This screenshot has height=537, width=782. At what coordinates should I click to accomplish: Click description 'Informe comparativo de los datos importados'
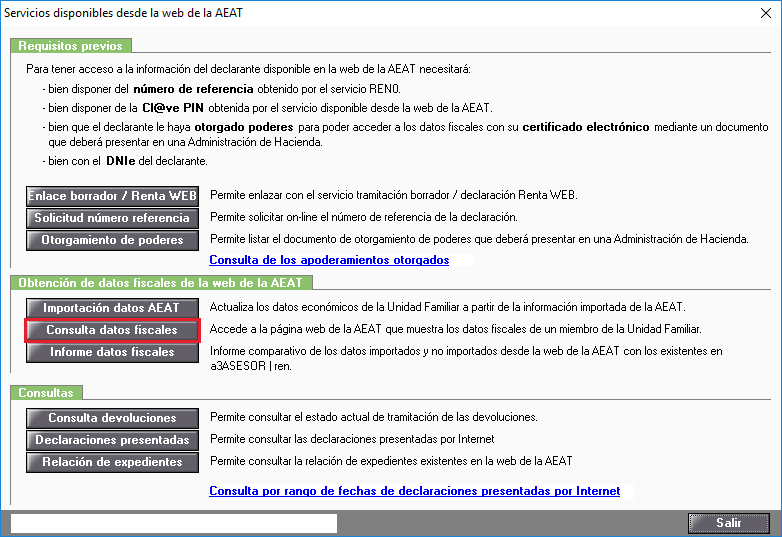click(466, 358)
